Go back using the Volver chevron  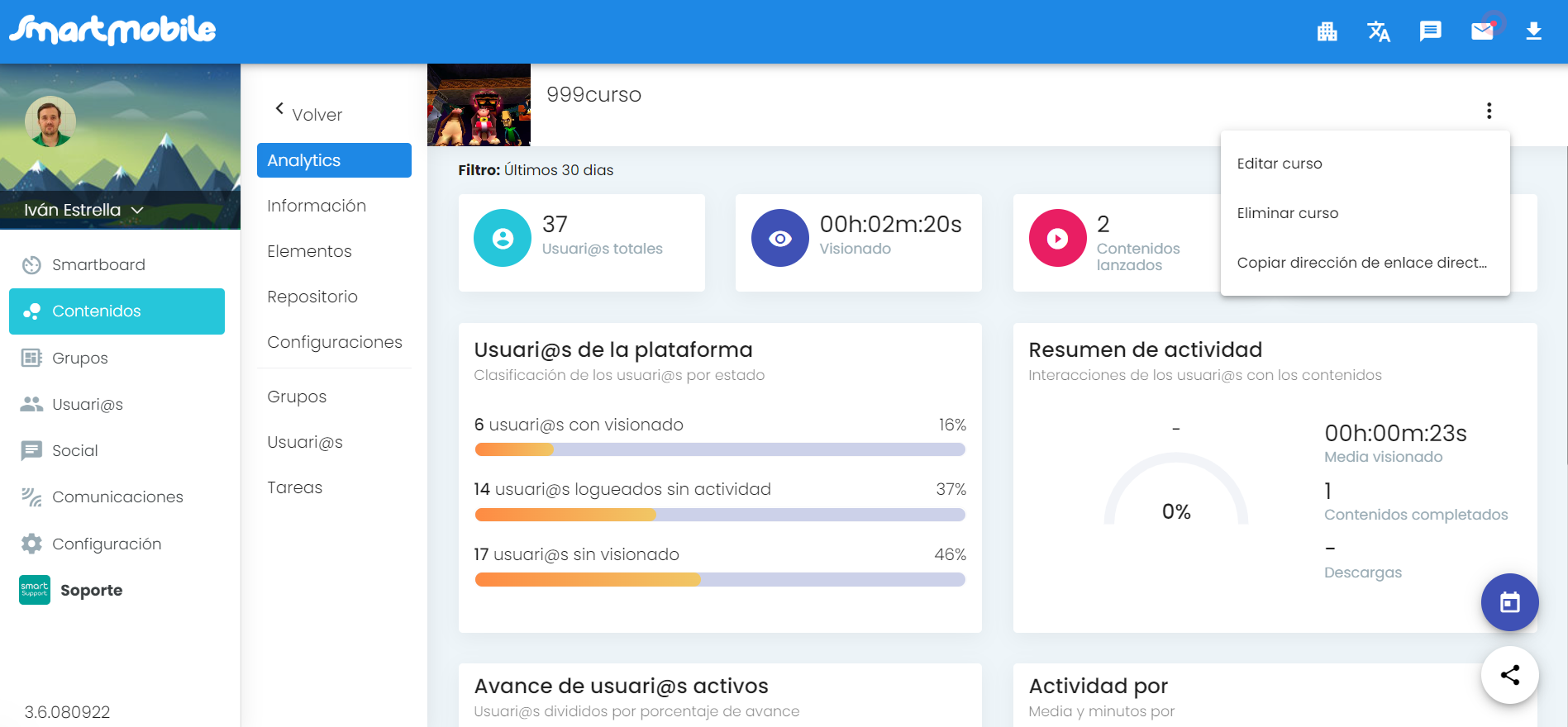pyautogui.click(x=280, y=109)
